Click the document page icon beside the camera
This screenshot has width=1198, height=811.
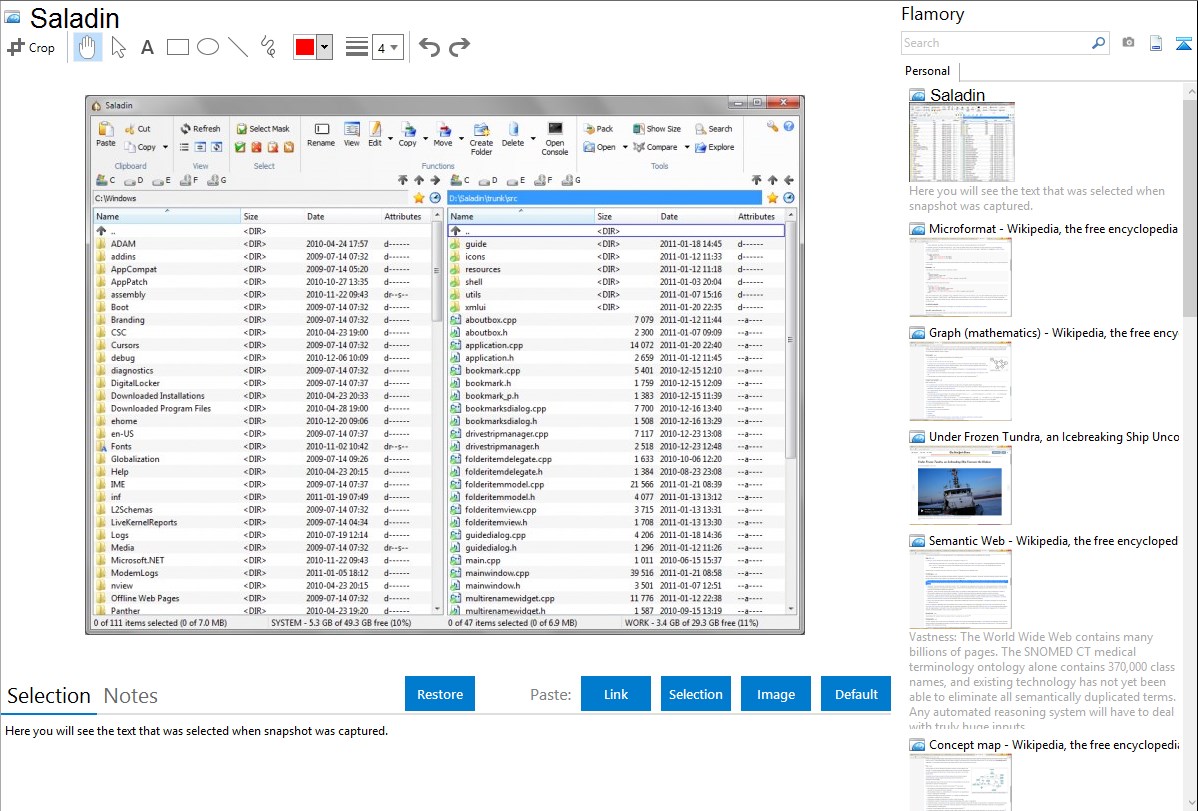click(1156, 44)
